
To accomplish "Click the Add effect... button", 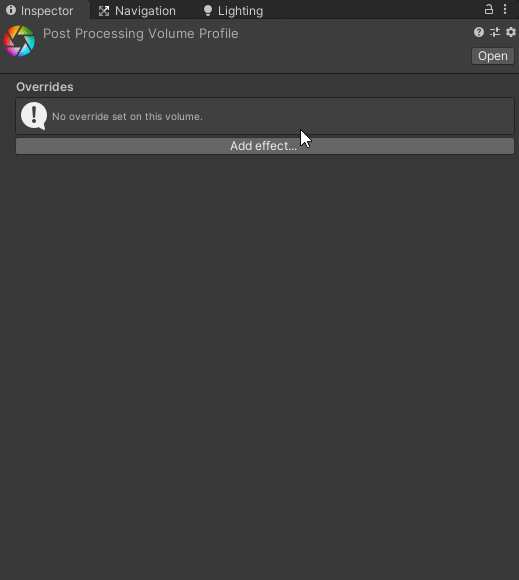I will pyautogui.click(x=265, y=146).
